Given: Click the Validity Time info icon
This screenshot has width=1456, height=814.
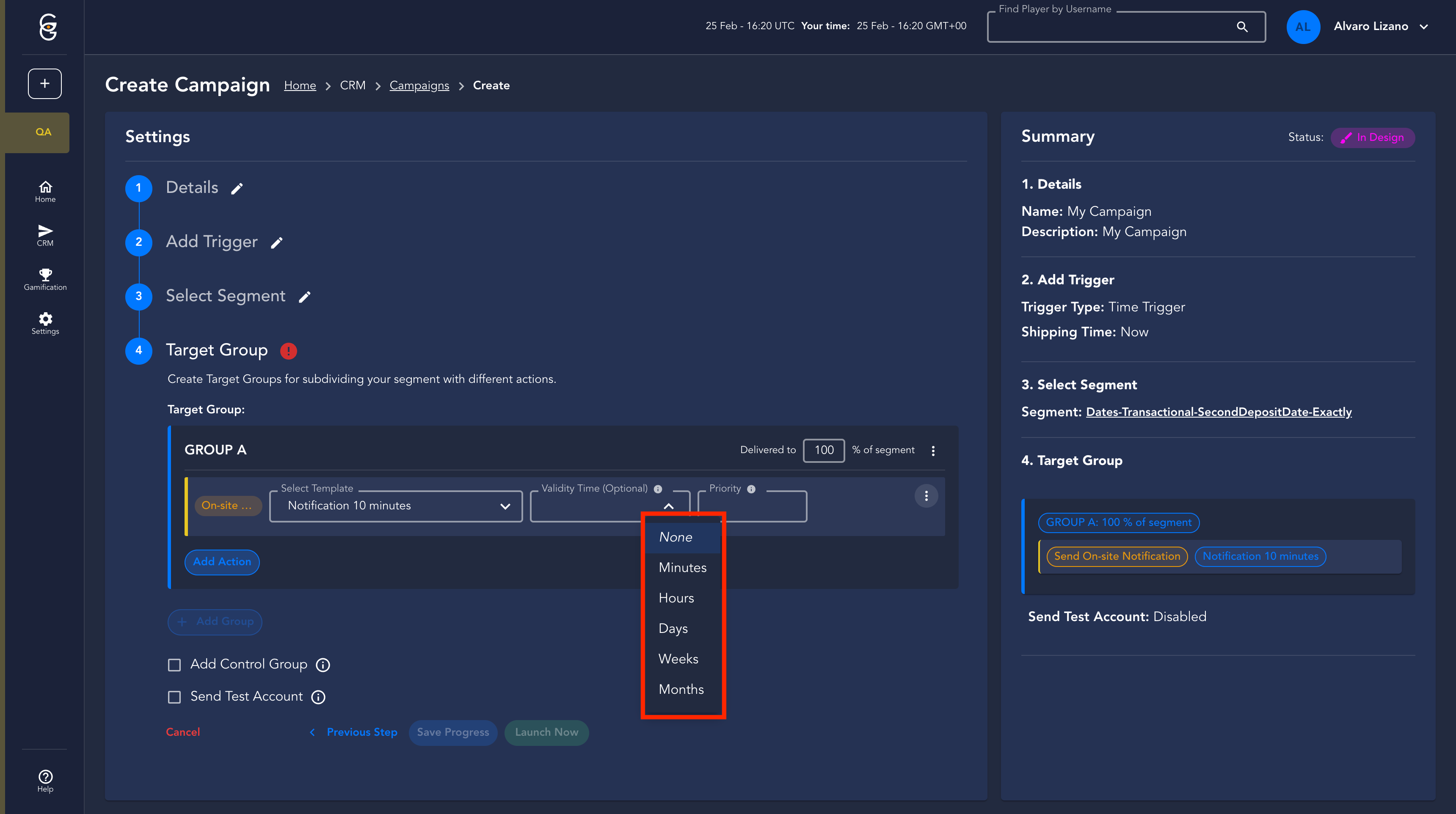Looking at the screenshot, I should click(x=658, y=489).
